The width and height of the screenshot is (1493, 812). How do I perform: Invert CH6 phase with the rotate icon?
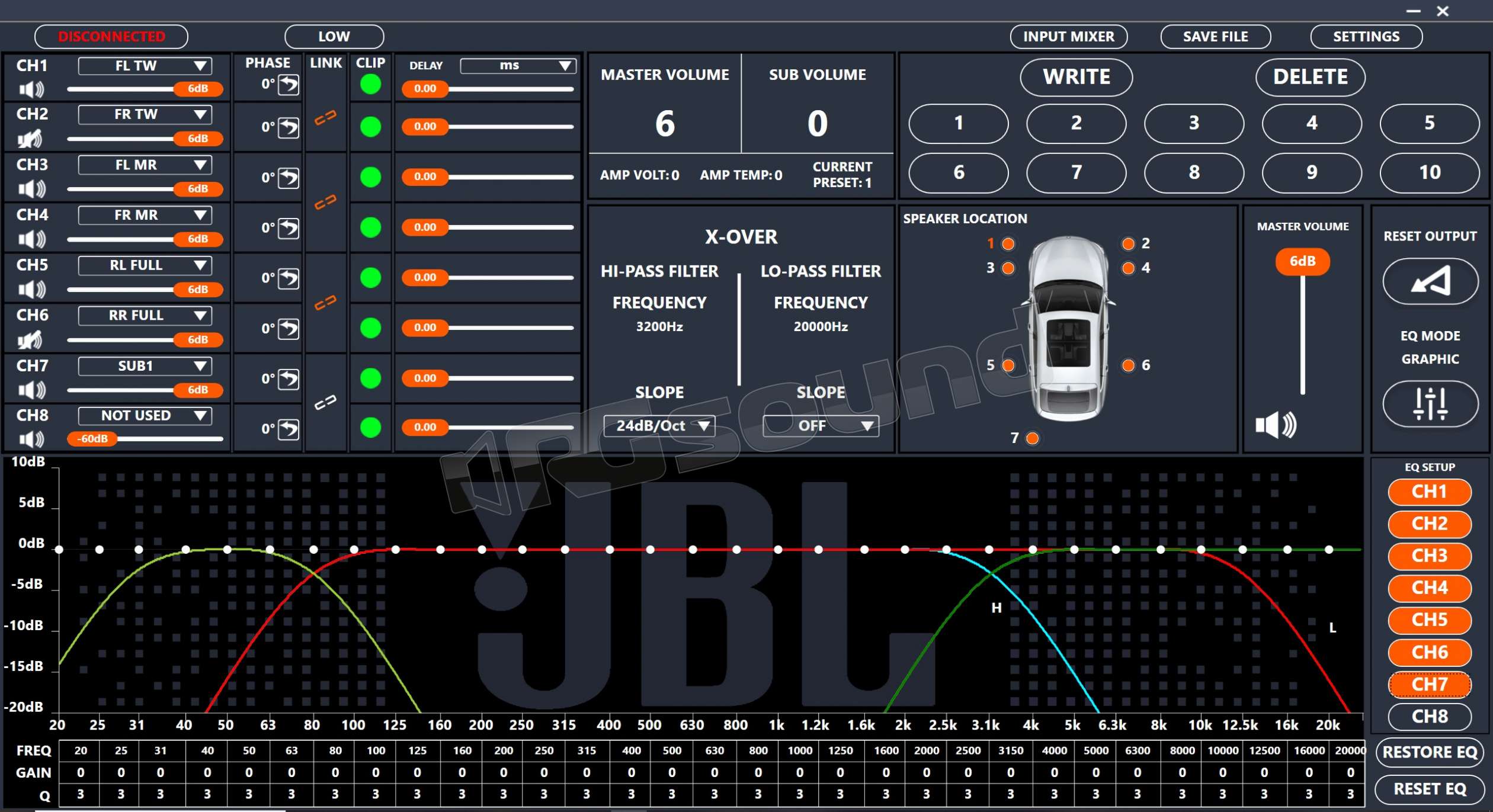(x=289, y=329)
